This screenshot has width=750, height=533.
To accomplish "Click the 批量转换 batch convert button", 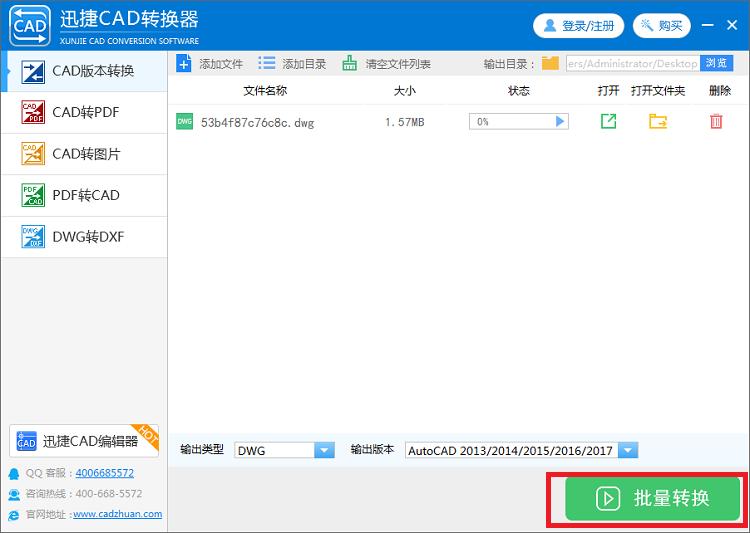I will pyautogui.click(x=652, y=499).
